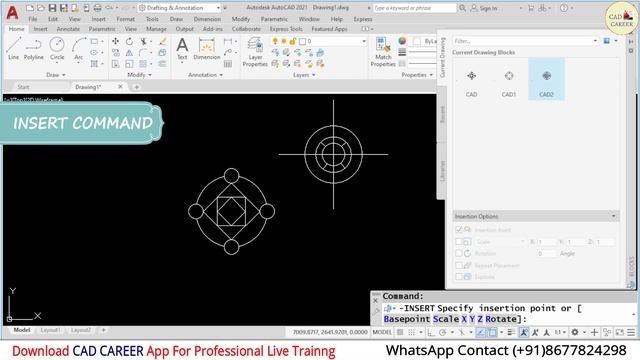
Task: Click the Workspace Switching gear in status bar
Action: tap(575, 332)
